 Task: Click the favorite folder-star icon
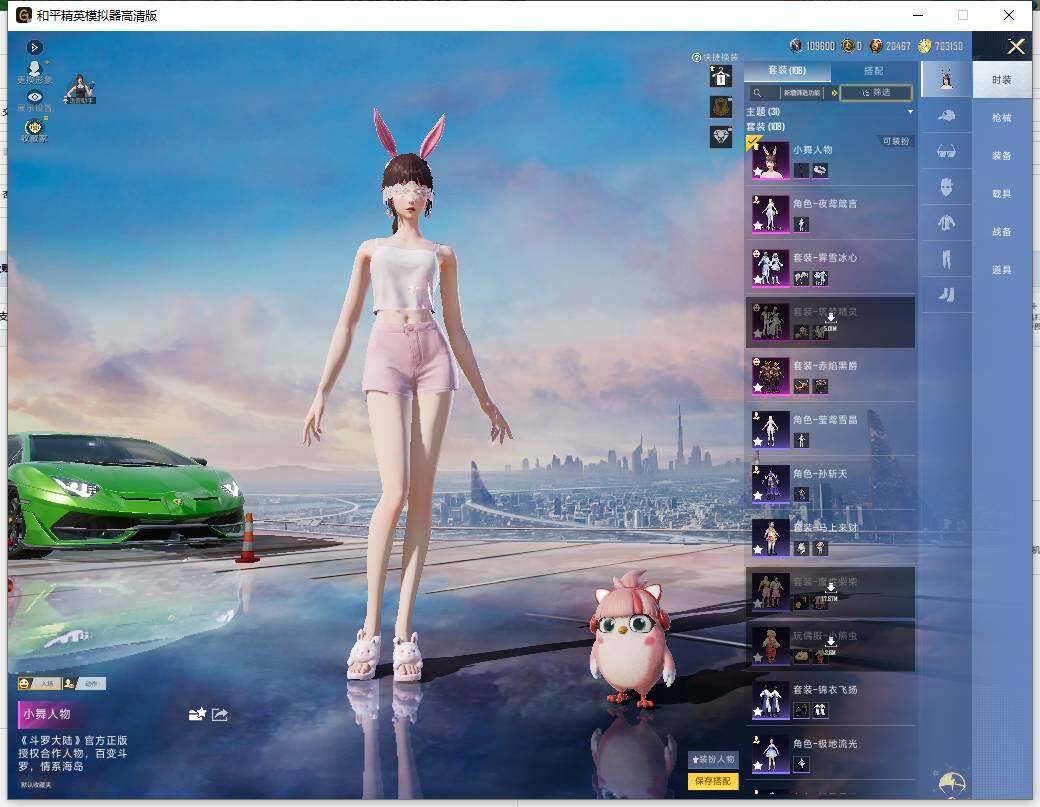point(197,714)
